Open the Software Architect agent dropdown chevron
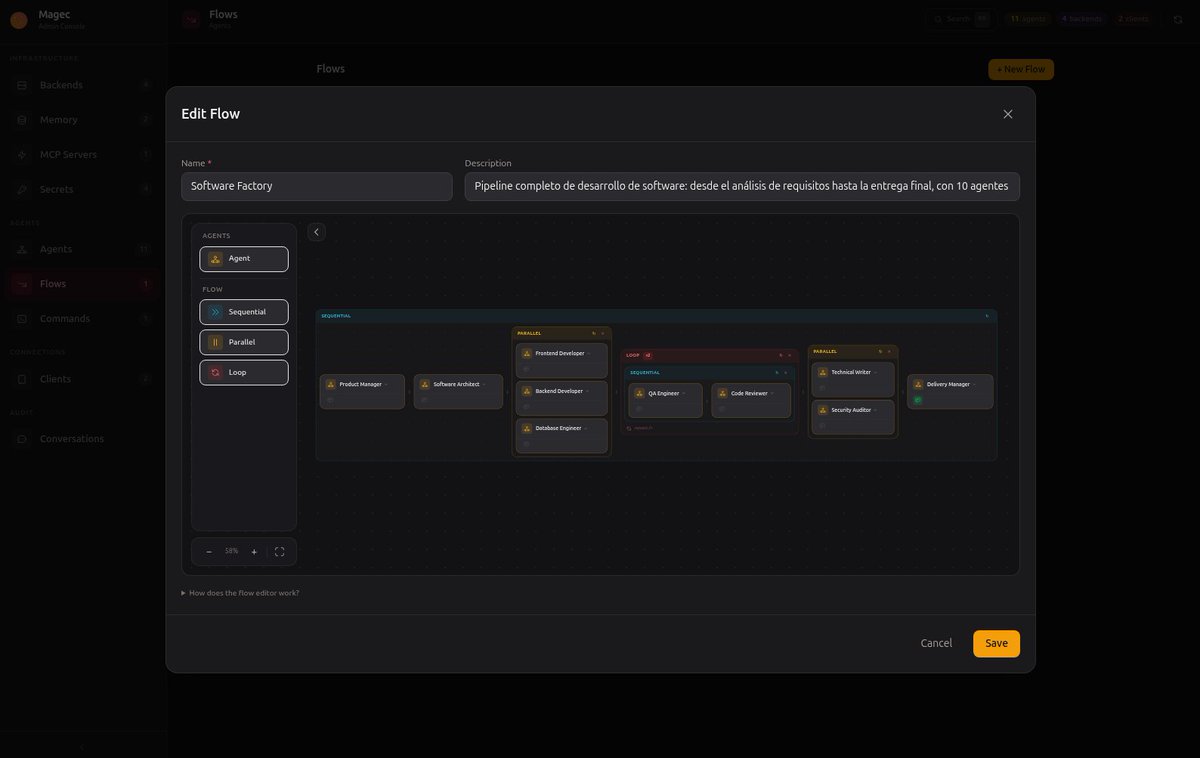 [x=484, y=384]
